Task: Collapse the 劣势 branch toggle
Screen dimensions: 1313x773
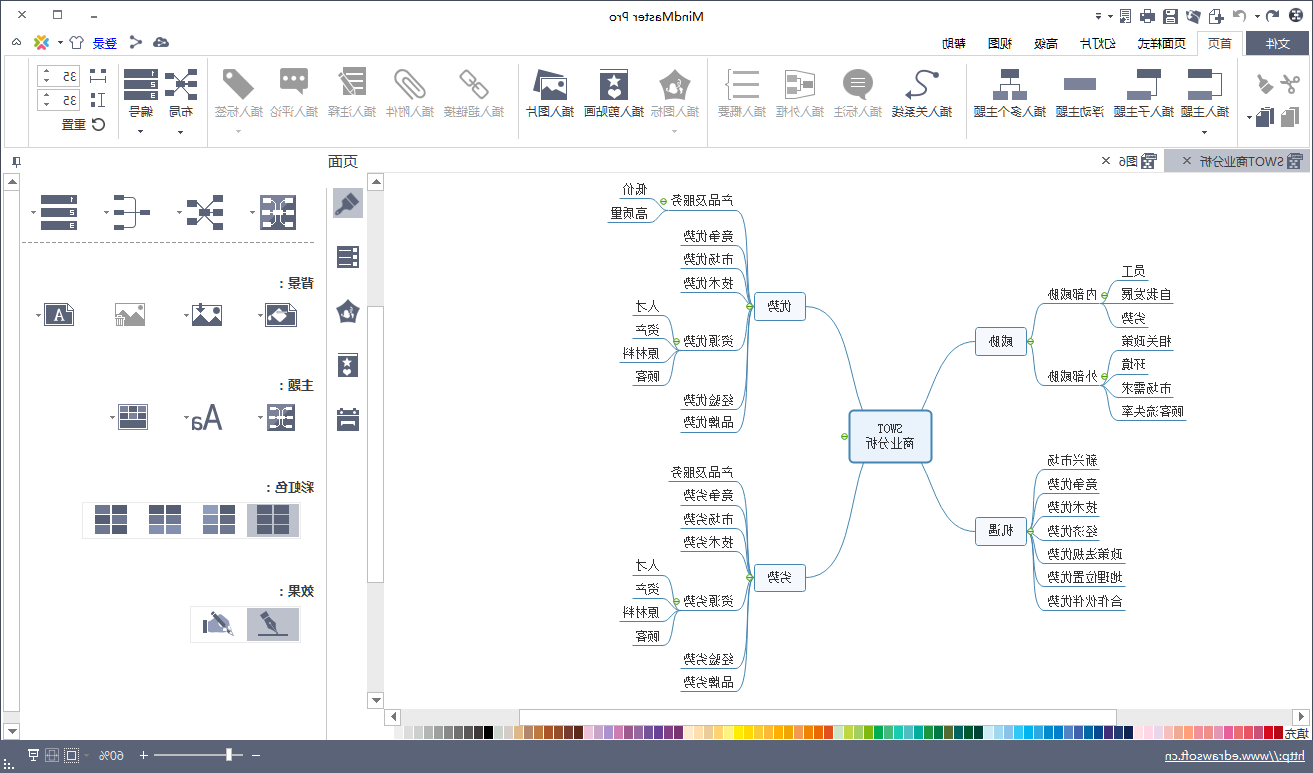Action: (x=749, y=577)
